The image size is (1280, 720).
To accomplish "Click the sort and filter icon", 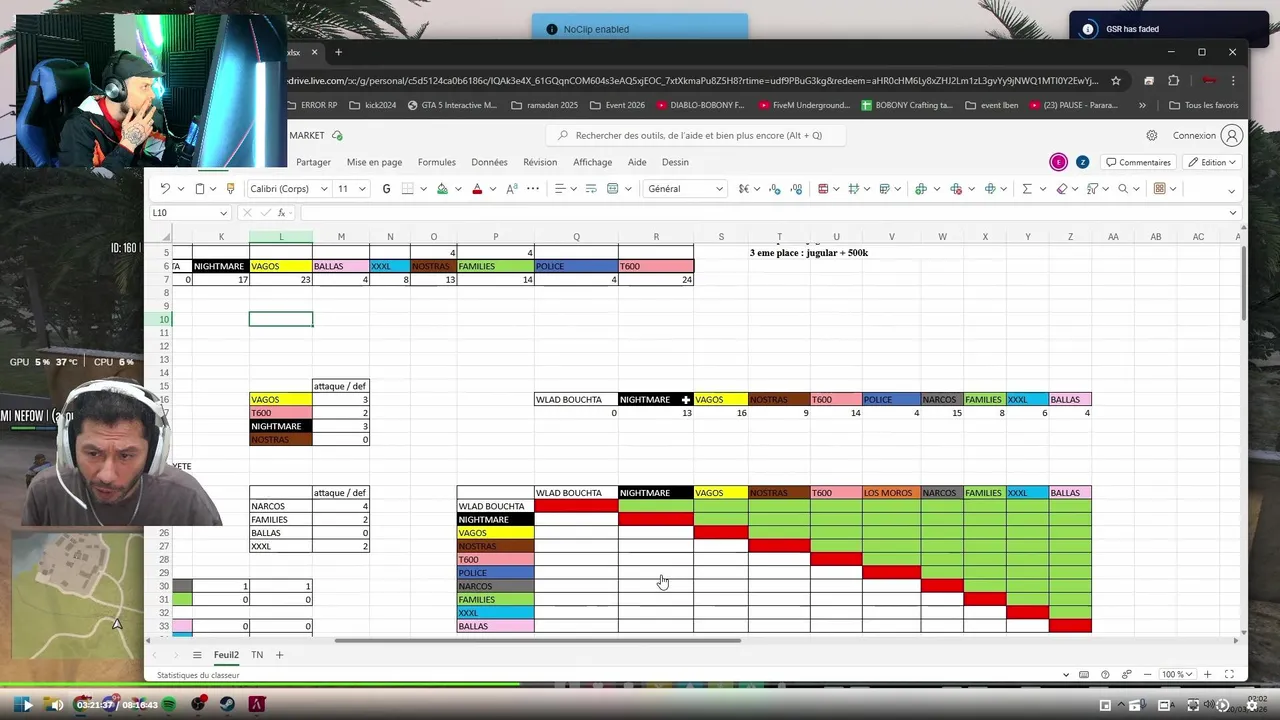I will pyautogui.click(x=1092, y=188).
